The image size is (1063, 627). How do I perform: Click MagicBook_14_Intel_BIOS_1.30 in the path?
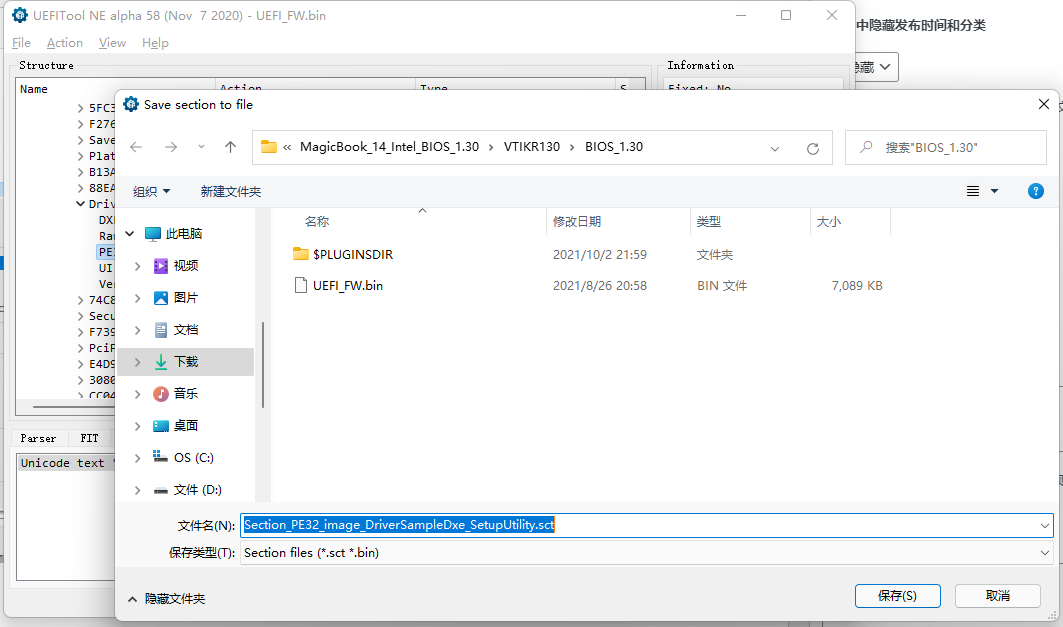pos(389,147)
